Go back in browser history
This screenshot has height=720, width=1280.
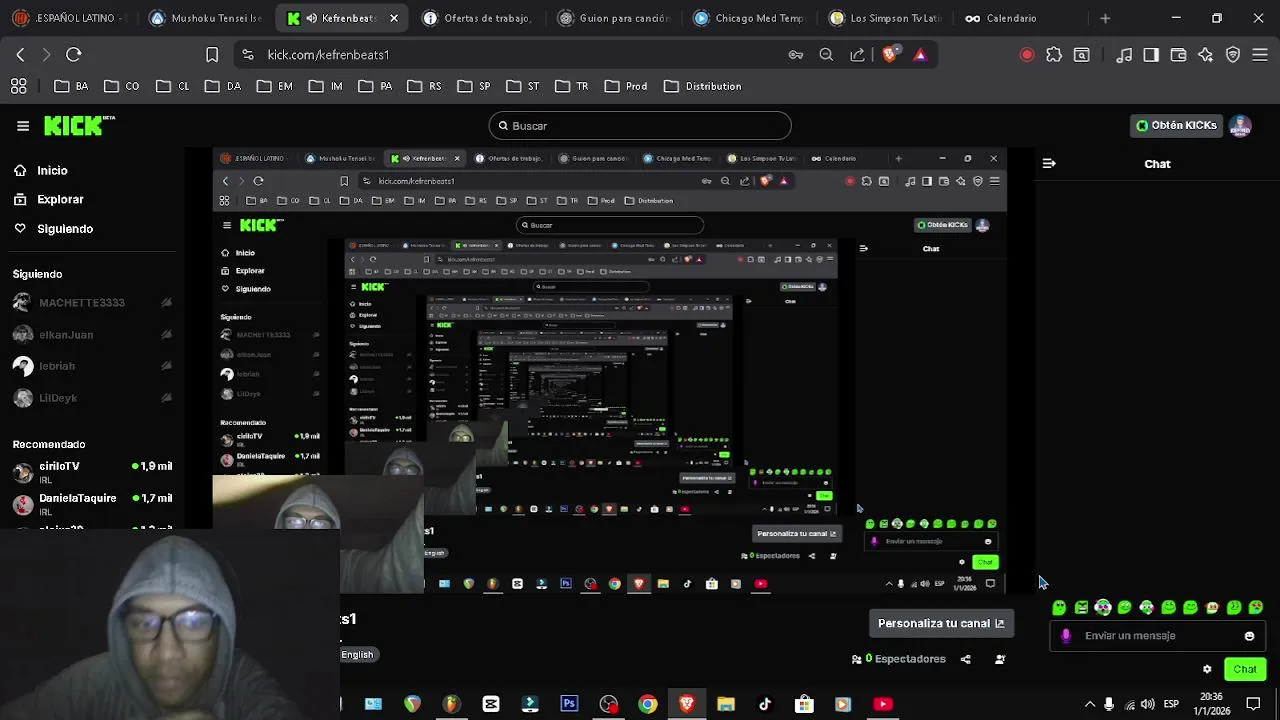coord(20,55)
